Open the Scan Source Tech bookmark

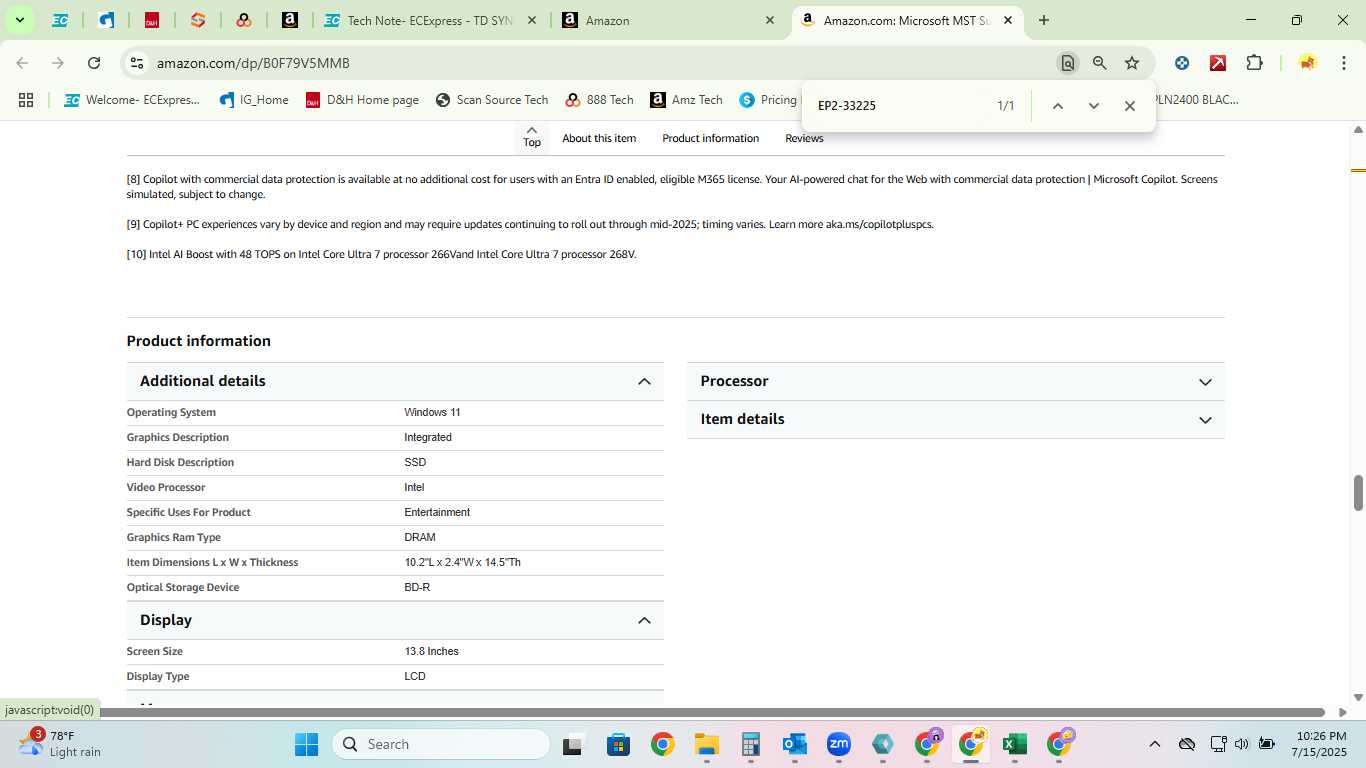[492, 100]
